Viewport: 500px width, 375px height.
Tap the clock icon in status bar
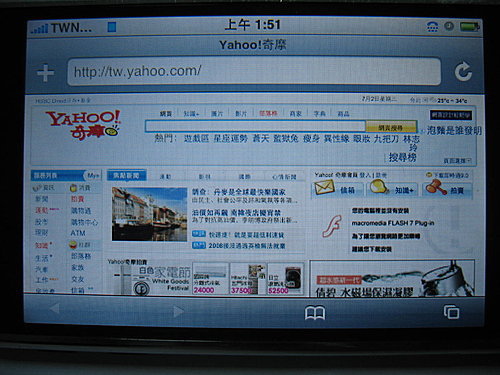coord(449,26)
